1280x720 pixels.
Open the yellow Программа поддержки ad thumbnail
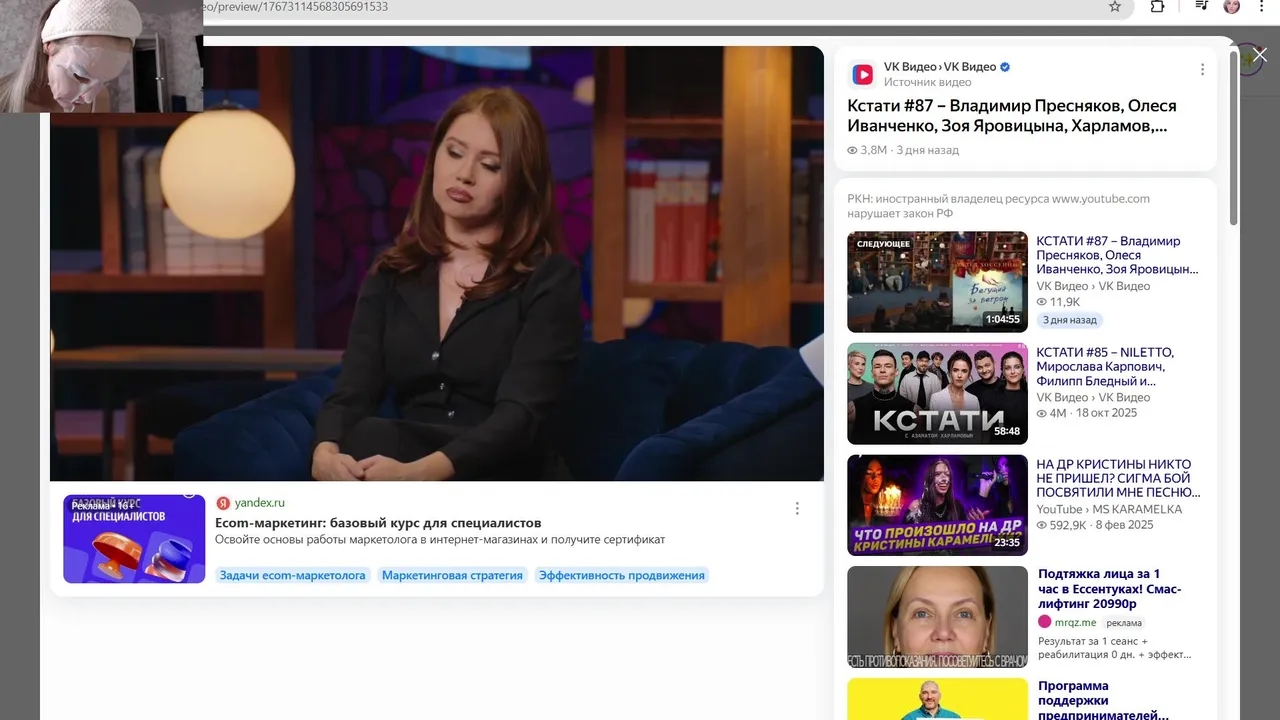tap(937, 699)
